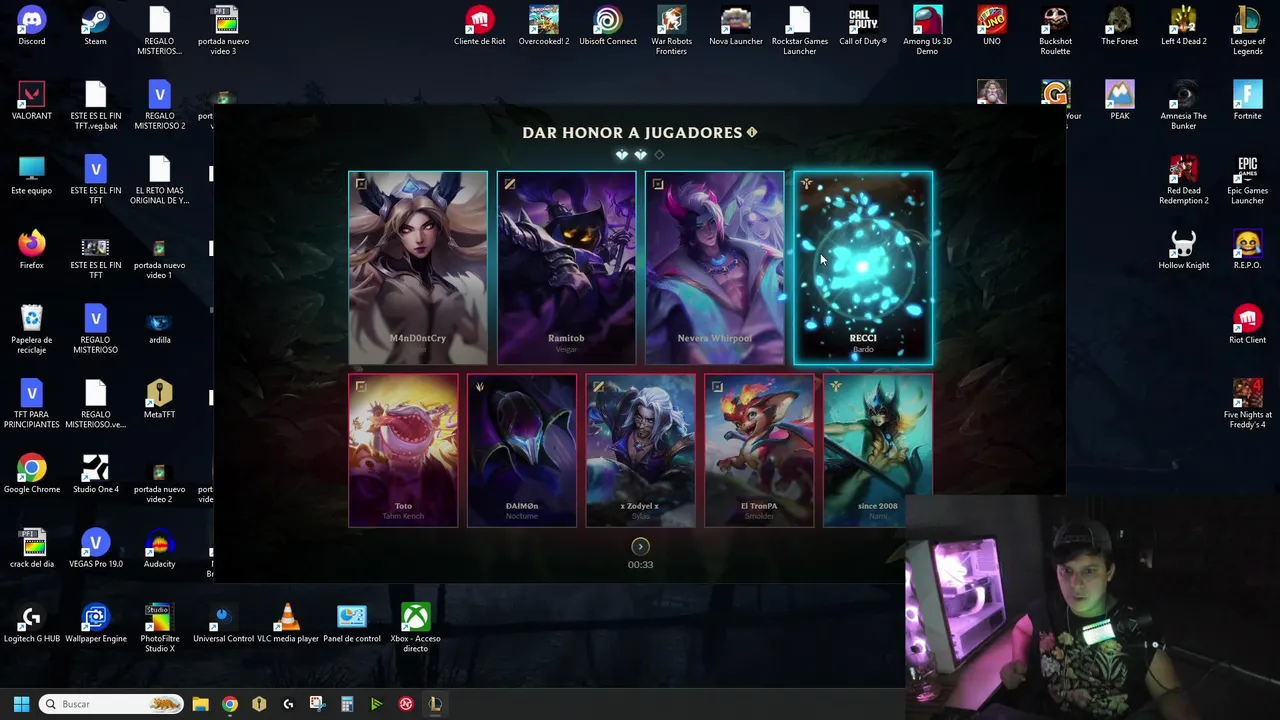The width and height of the screenshot is (1280, 720).
Task: Launch Wallpaper Engine
Action: (x=96, y=623)
